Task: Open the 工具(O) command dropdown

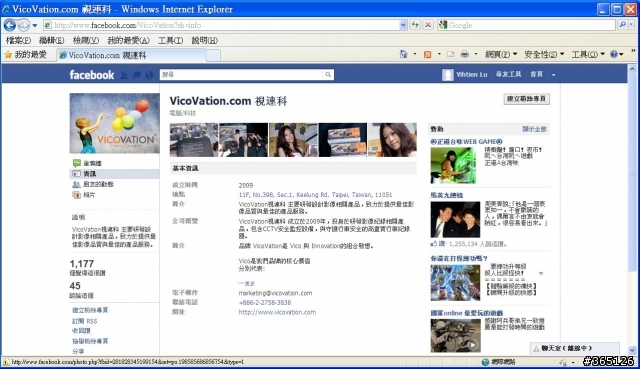Action: coord(588,54)
